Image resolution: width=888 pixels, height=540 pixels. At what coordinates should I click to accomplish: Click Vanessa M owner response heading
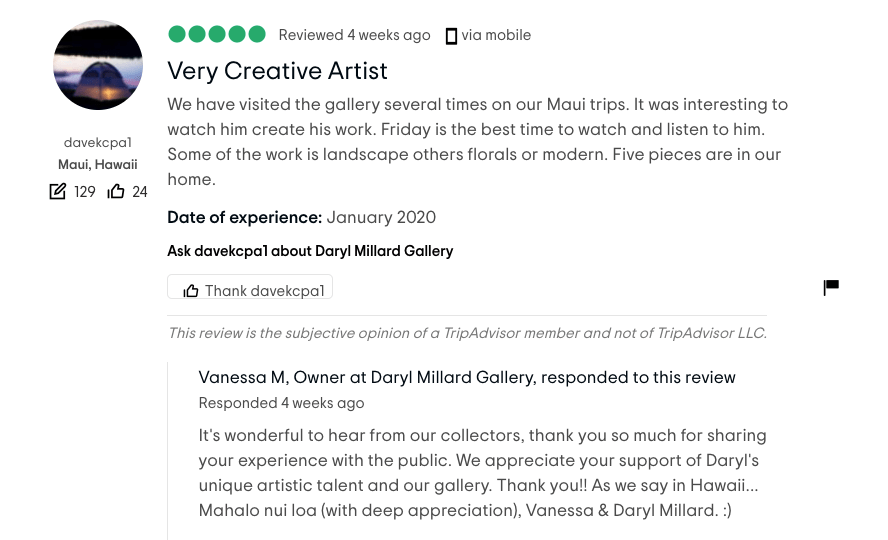click(x=466, y=377)
